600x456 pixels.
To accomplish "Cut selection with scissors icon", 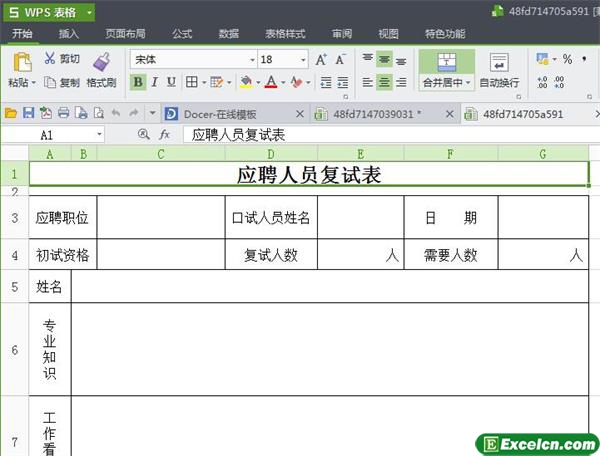I will (50, 58).
